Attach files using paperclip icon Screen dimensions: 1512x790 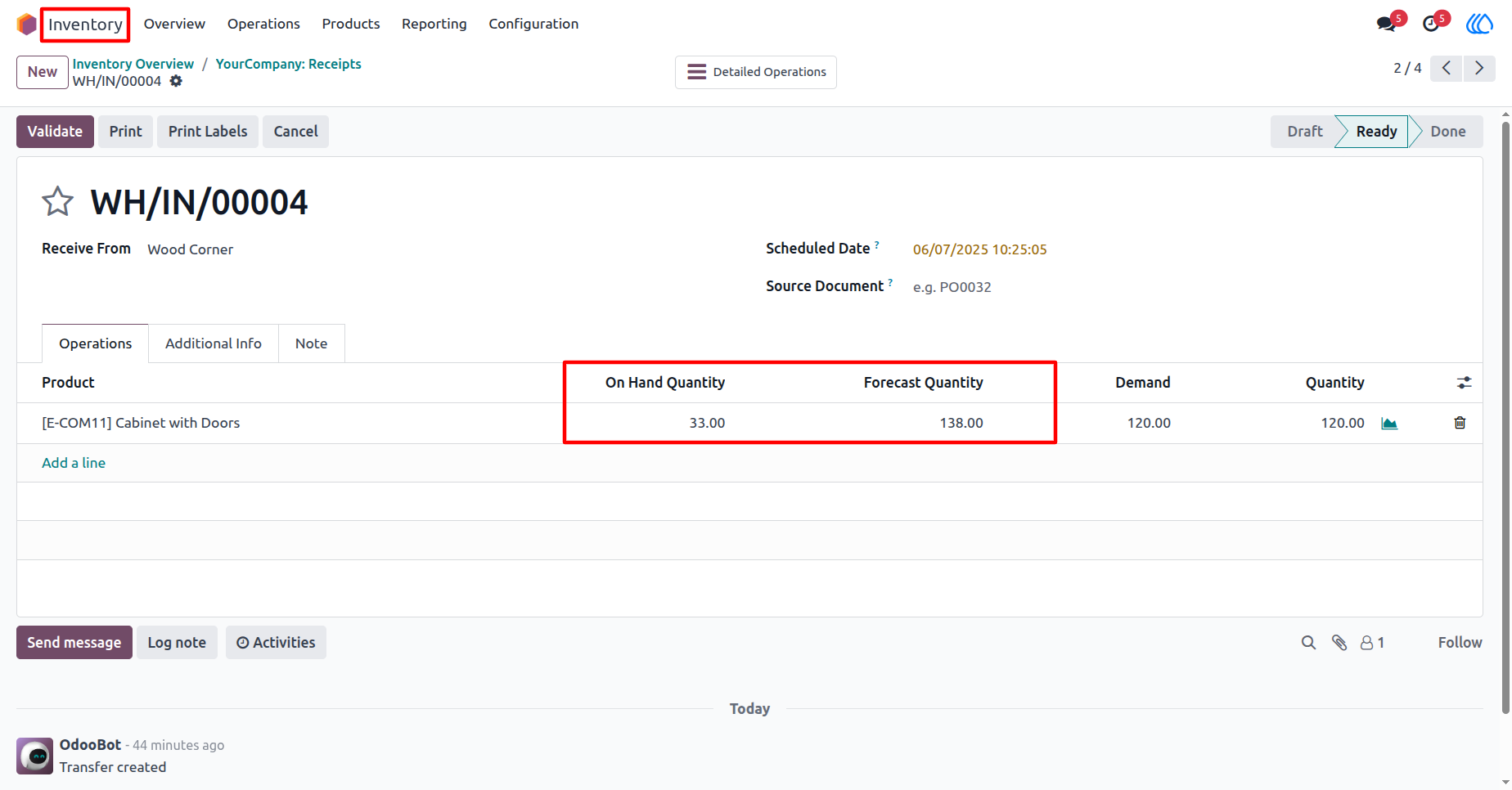tap(1339, 643)
